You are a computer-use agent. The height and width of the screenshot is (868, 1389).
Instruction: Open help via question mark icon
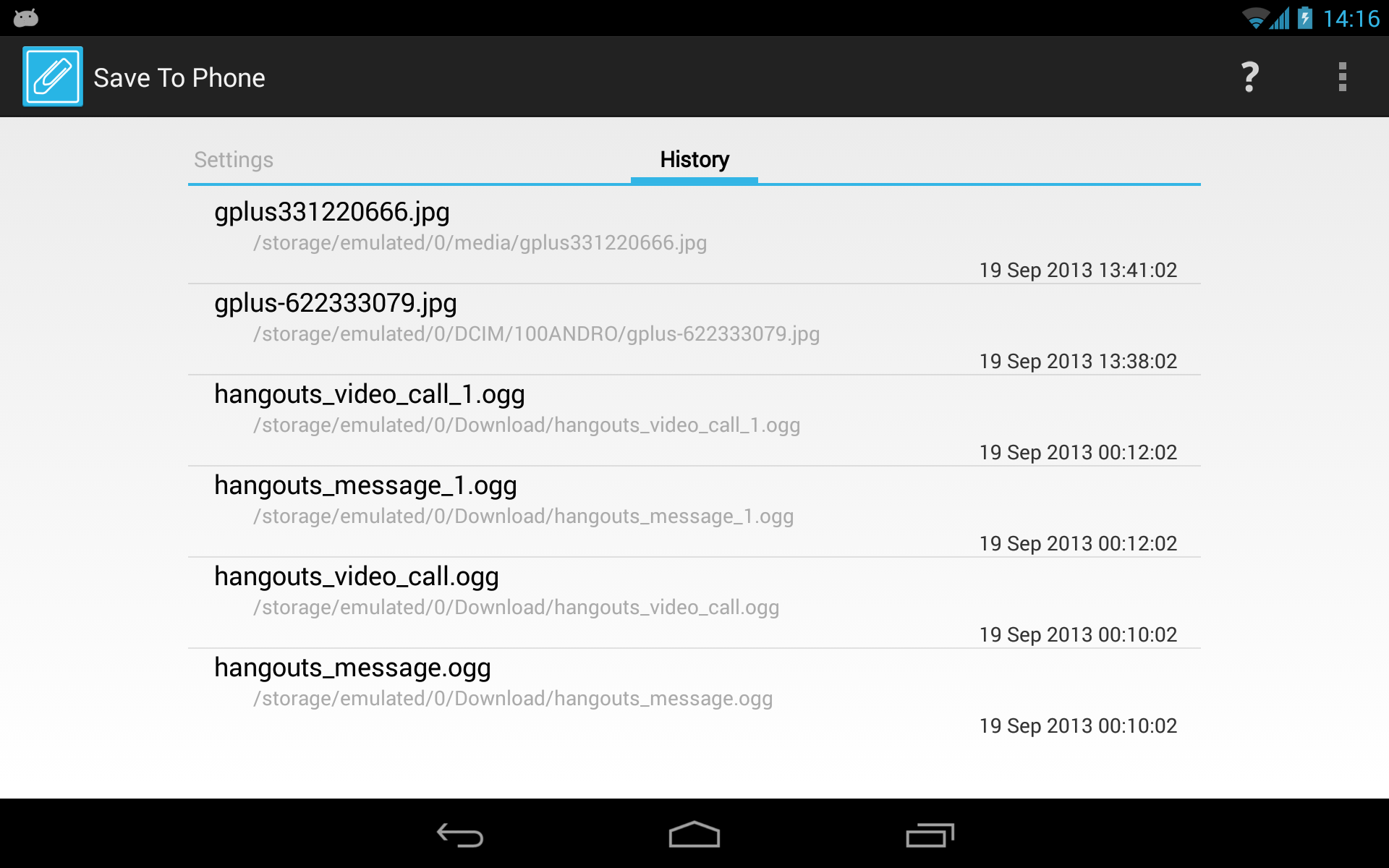[x=1249, y=77]
